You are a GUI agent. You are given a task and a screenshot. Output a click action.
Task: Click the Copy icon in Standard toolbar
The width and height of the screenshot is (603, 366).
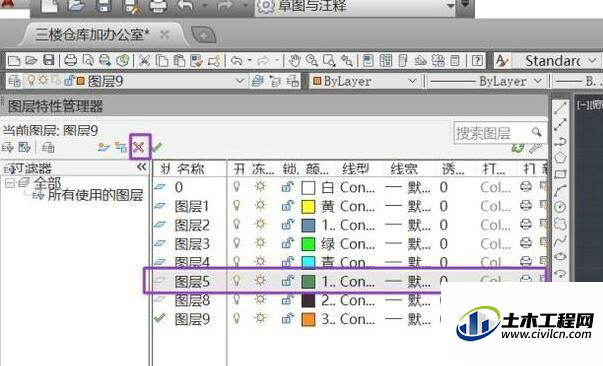pyautogui.click(x=162, y=60)
